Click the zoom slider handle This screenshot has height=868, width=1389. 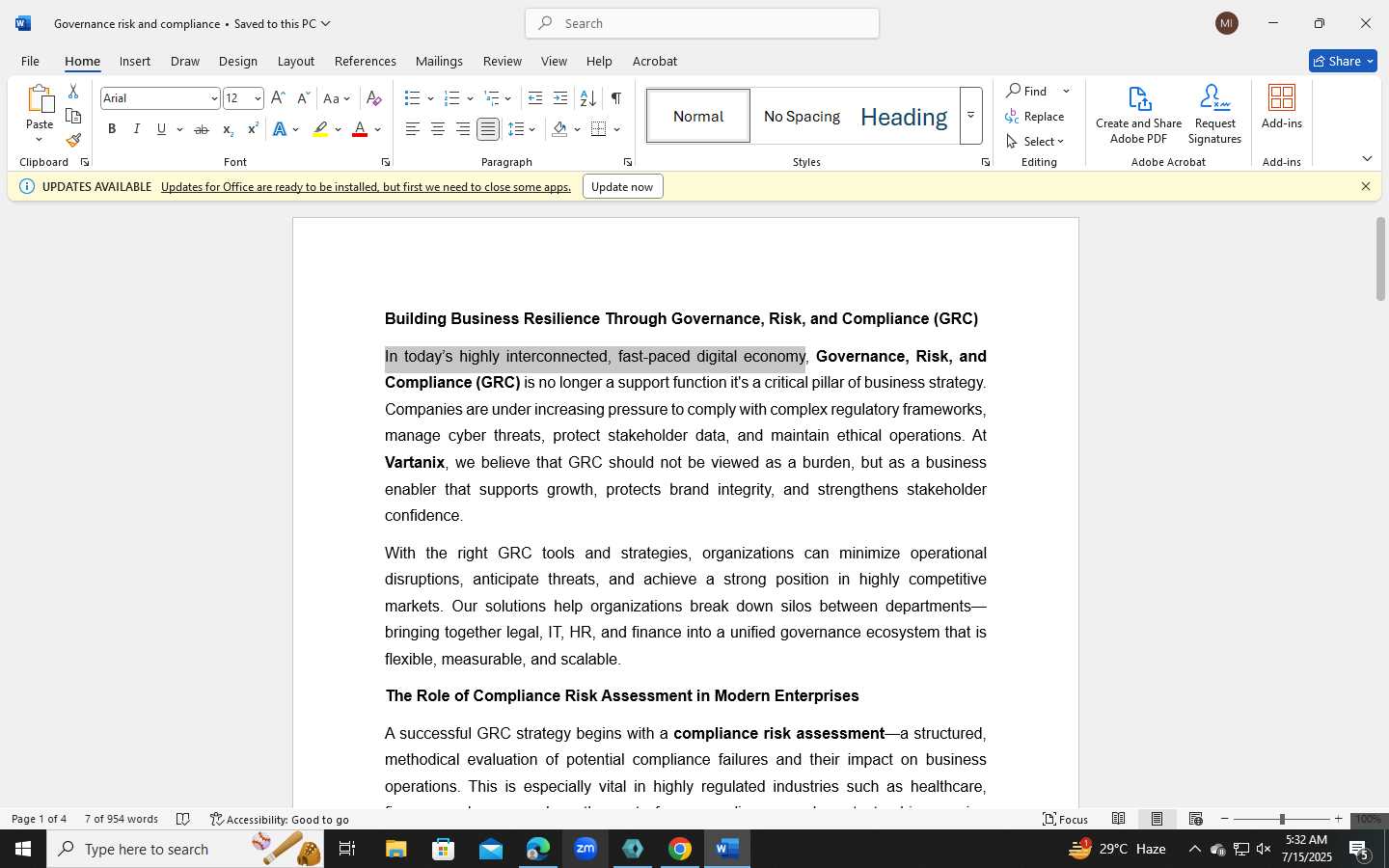(x=1282, y=819)
